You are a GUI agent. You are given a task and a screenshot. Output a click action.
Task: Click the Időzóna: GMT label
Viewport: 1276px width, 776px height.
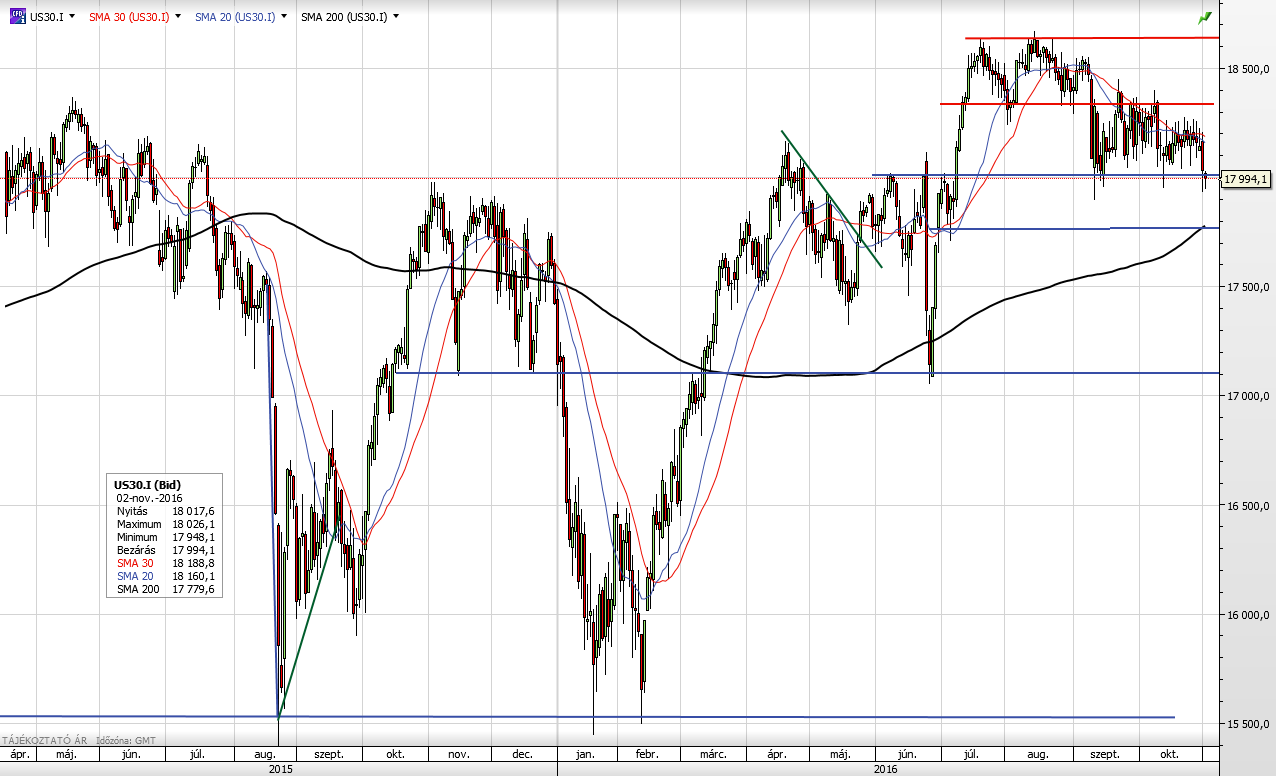(x=127, y=740)
